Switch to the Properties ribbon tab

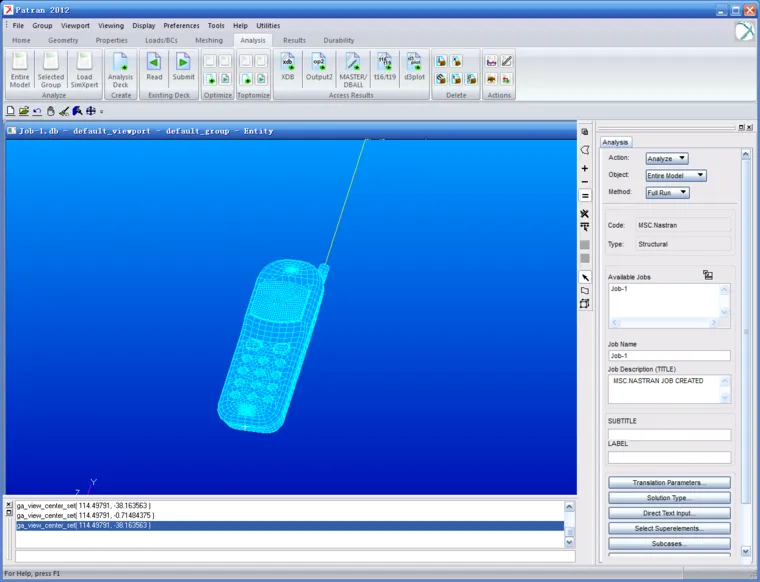[111, 40]
